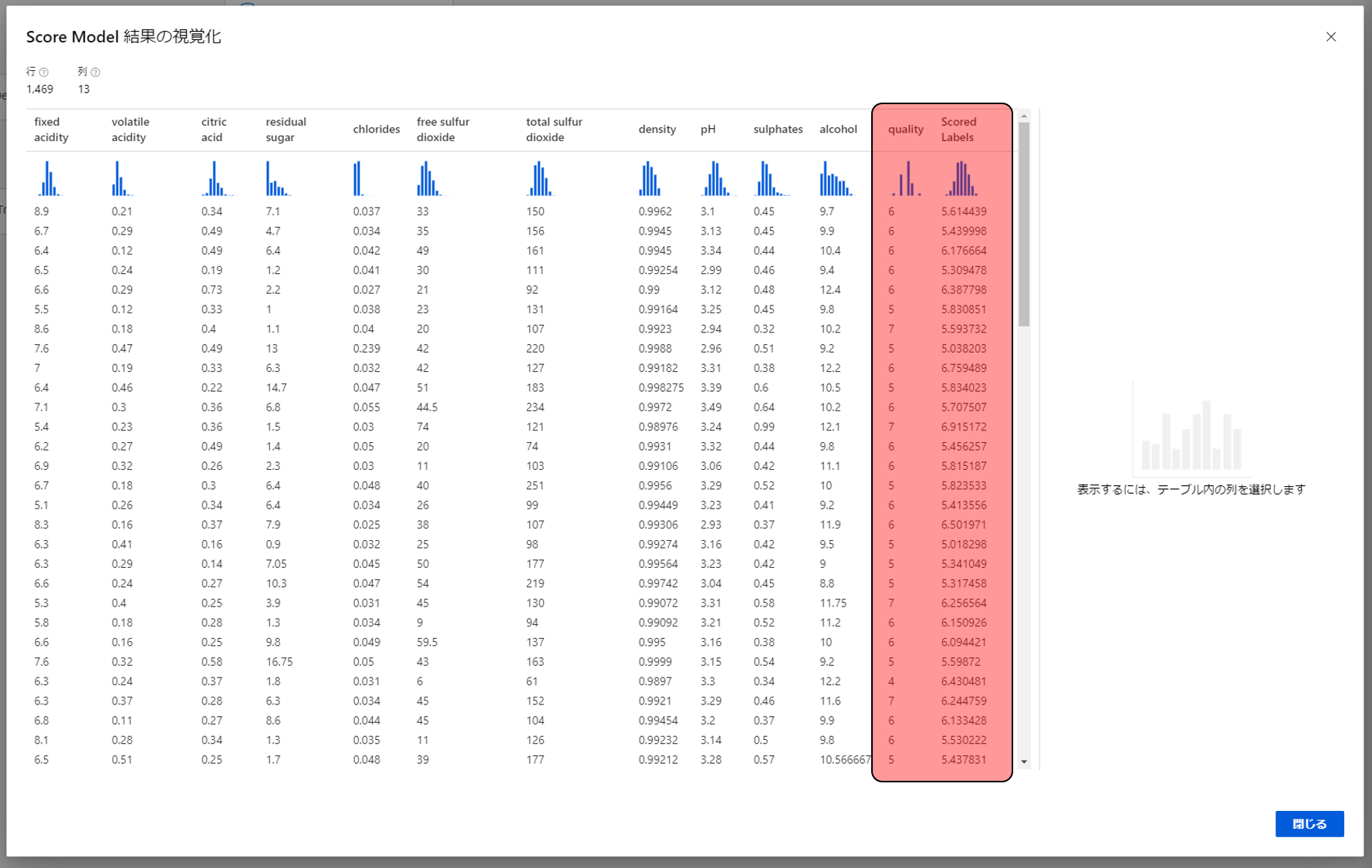Click the fixed acidity histogram thumbnail

(x=49, y=179)
